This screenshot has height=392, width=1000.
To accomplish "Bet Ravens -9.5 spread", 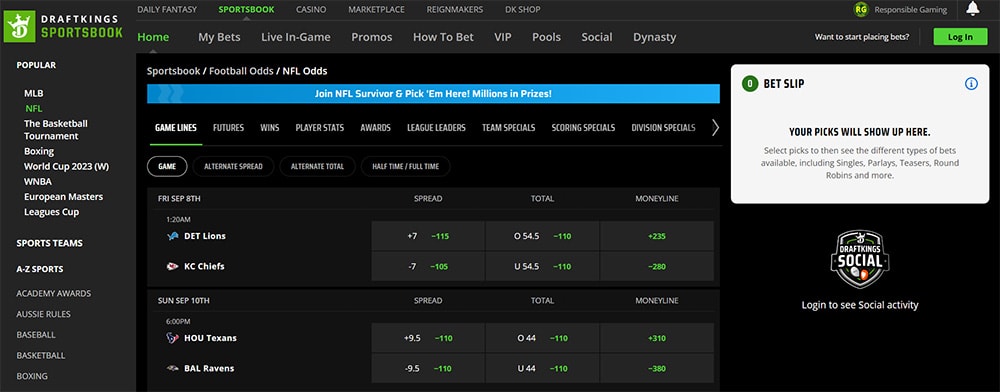I will coord(428,368).
